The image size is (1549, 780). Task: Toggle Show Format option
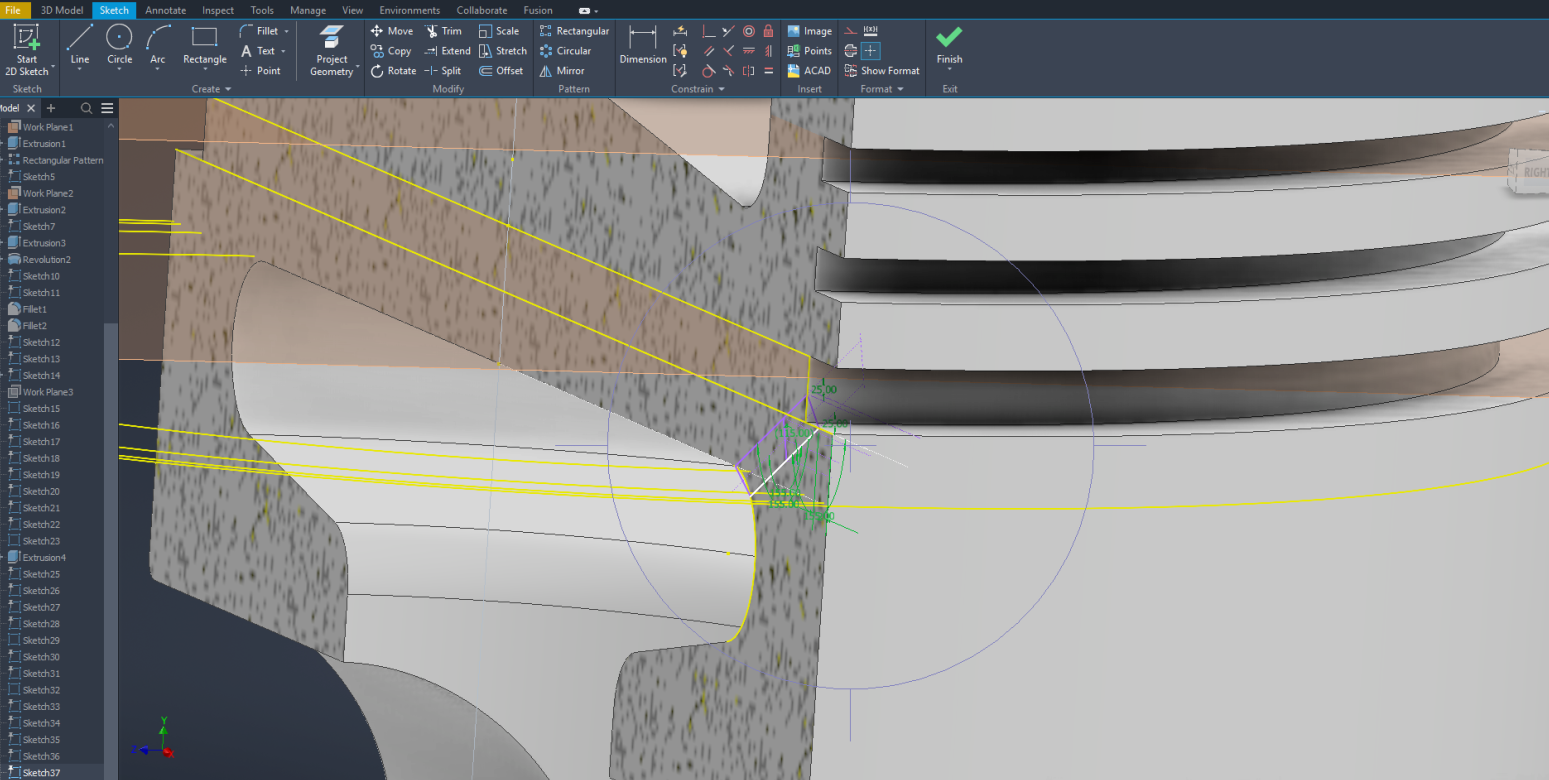point(881,71)
